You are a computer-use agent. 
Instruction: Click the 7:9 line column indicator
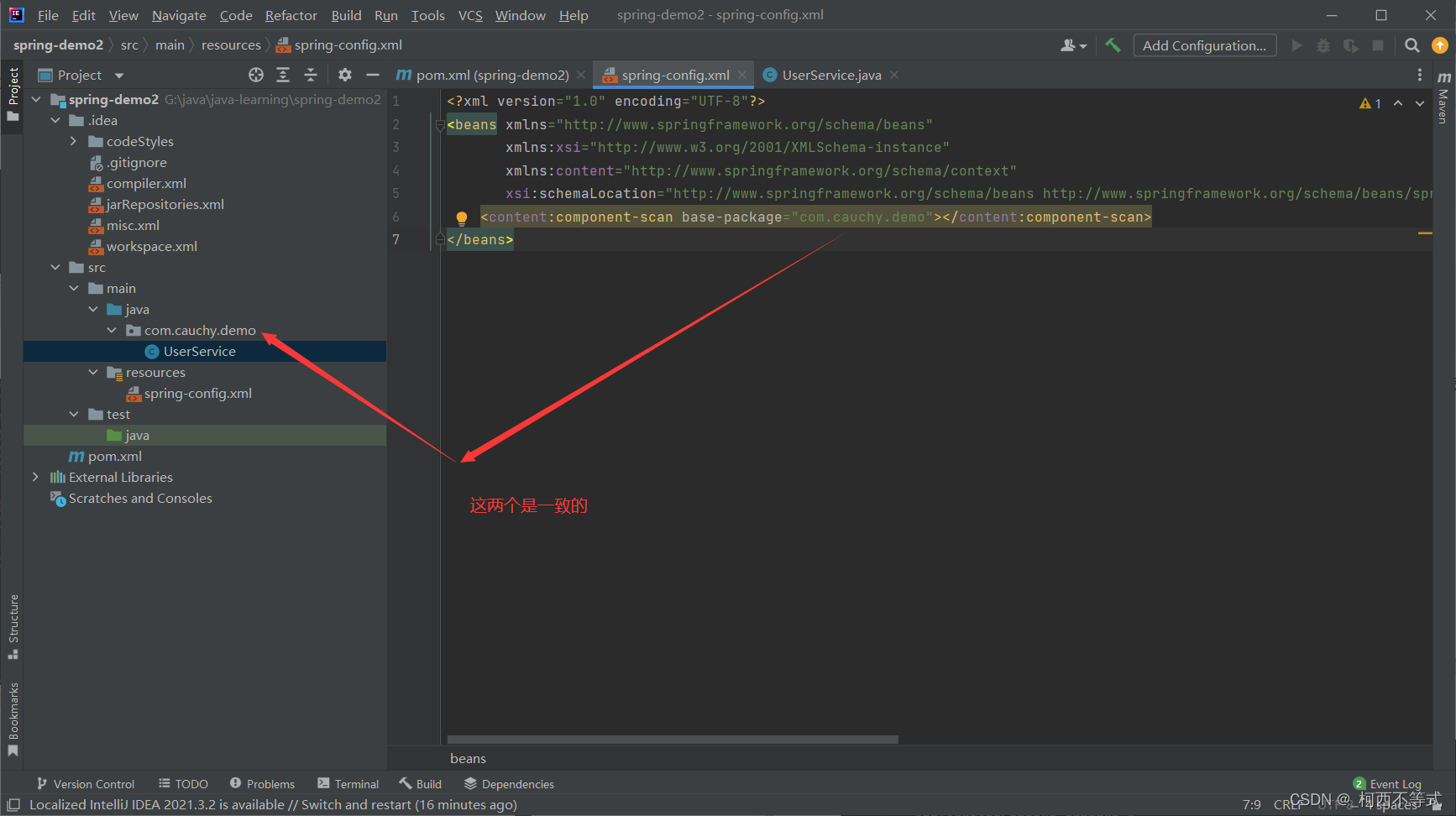pyautogui.click(x=1251, y=804)
